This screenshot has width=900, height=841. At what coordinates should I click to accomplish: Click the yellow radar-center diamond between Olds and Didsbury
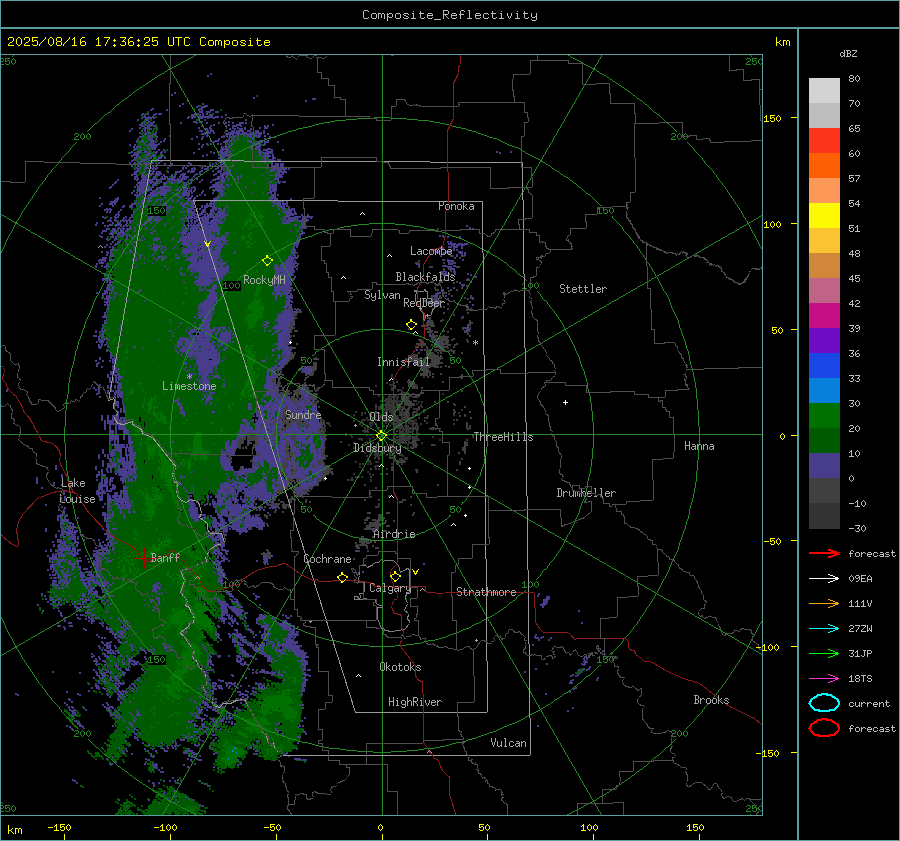click(x=381, y=436)
